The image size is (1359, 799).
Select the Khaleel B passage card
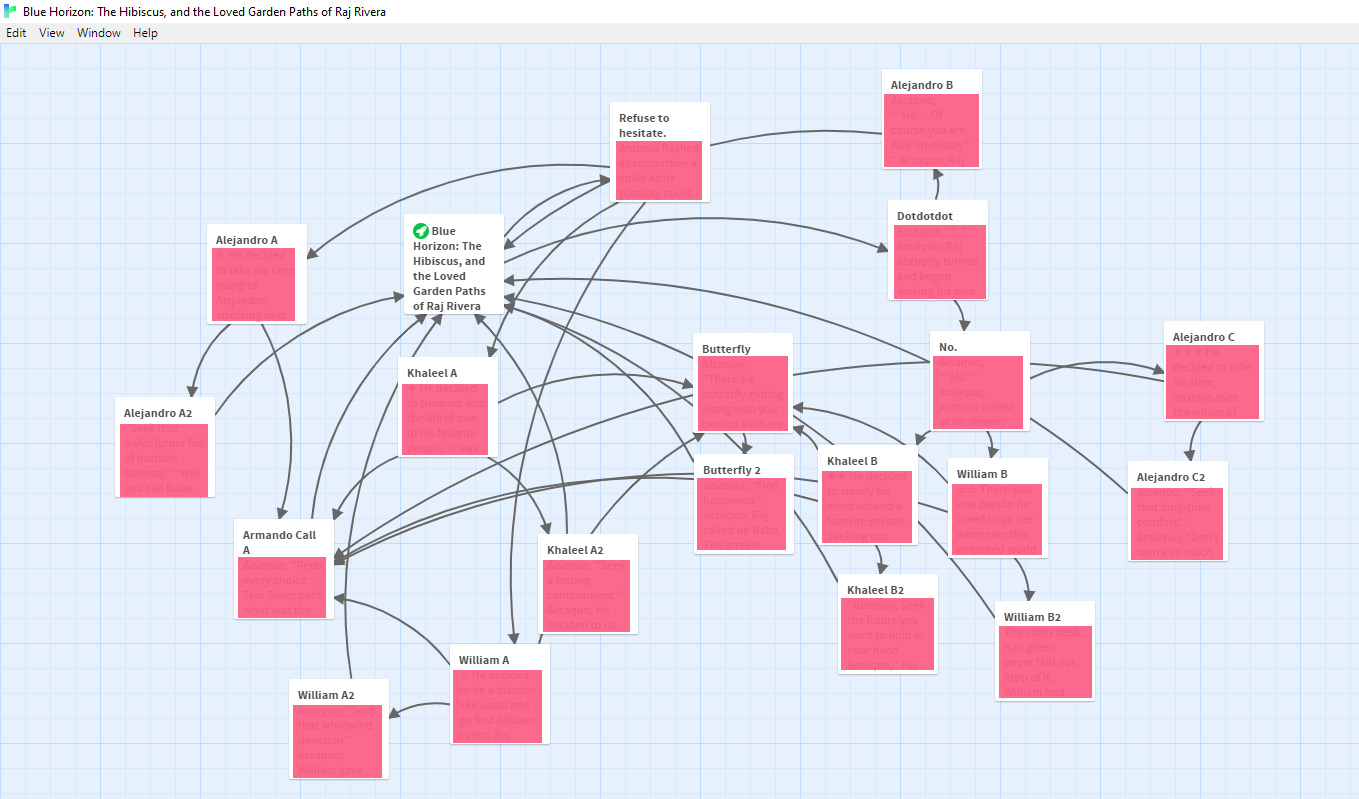[868, 495]
